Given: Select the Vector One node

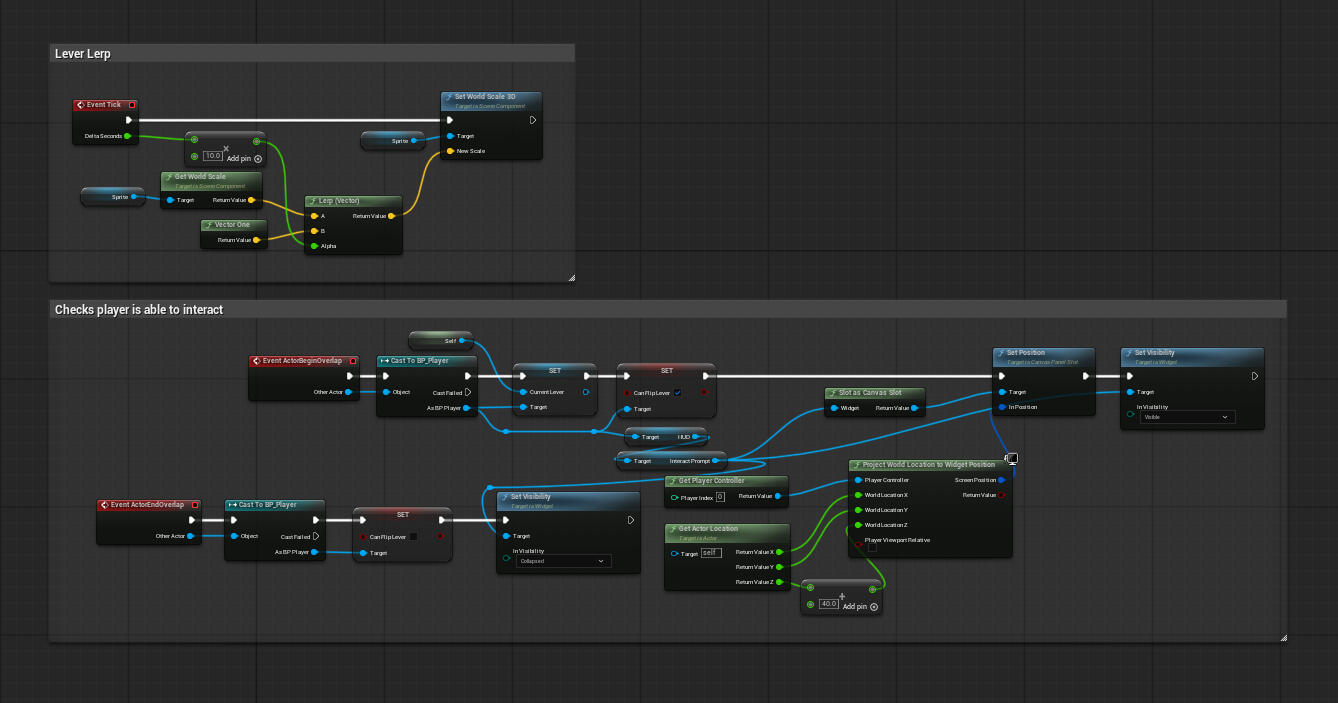Looking at the screenshot, I should tap(233, 224).
